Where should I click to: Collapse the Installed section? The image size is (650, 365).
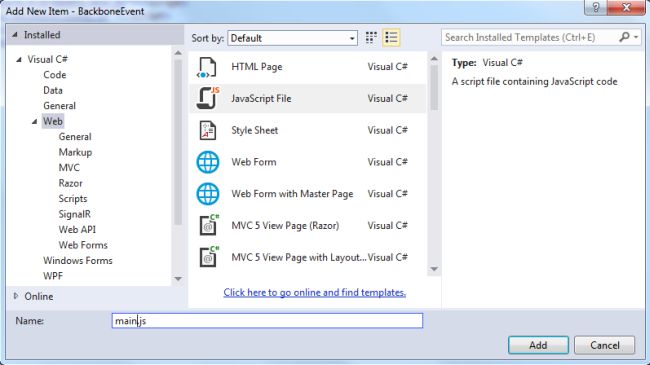pos(15,35)
